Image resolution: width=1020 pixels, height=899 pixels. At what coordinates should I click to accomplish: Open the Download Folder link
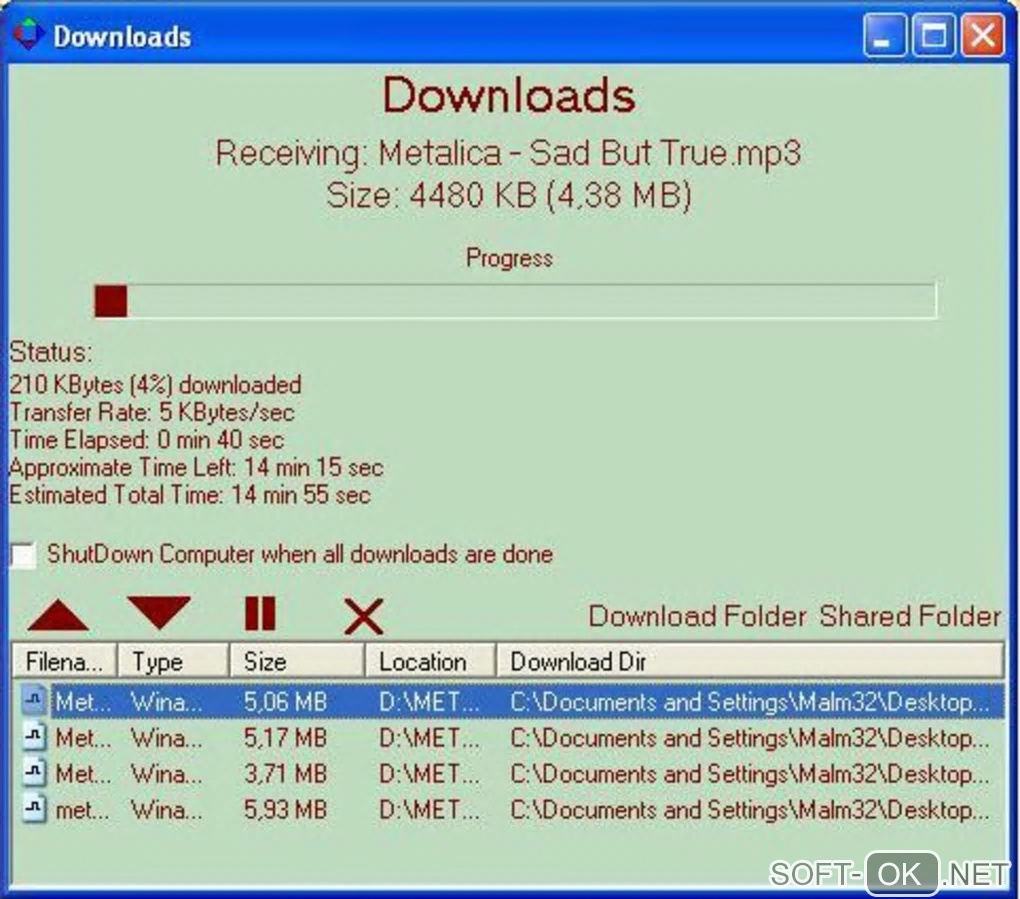pyautogui.click(x=697, y=616)
